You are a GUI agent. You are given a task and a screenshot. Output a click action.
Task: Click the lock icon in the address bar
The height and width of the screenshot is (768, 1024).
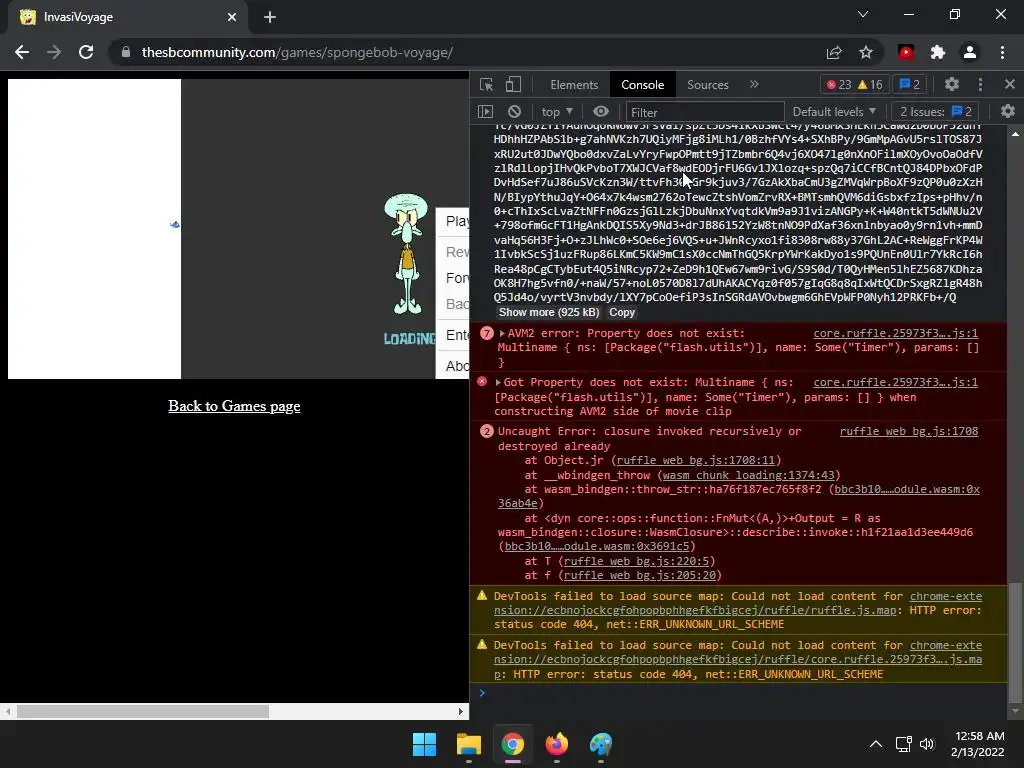pos(125,52)
